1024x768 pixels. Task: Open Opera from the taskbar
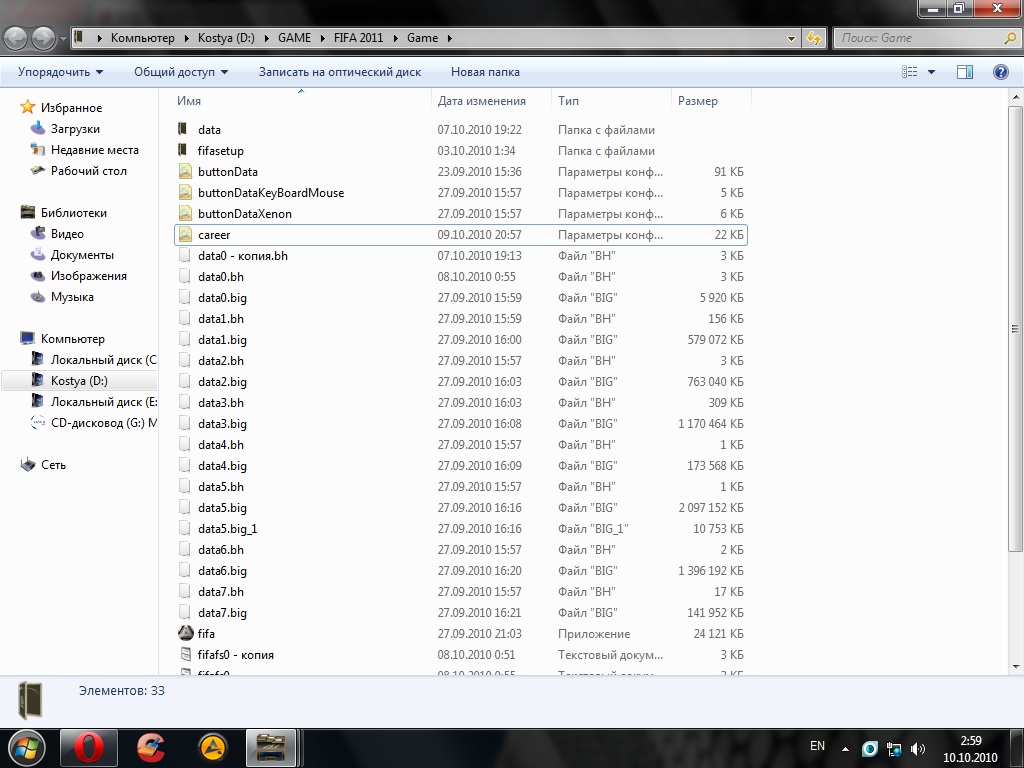[89, 748]
